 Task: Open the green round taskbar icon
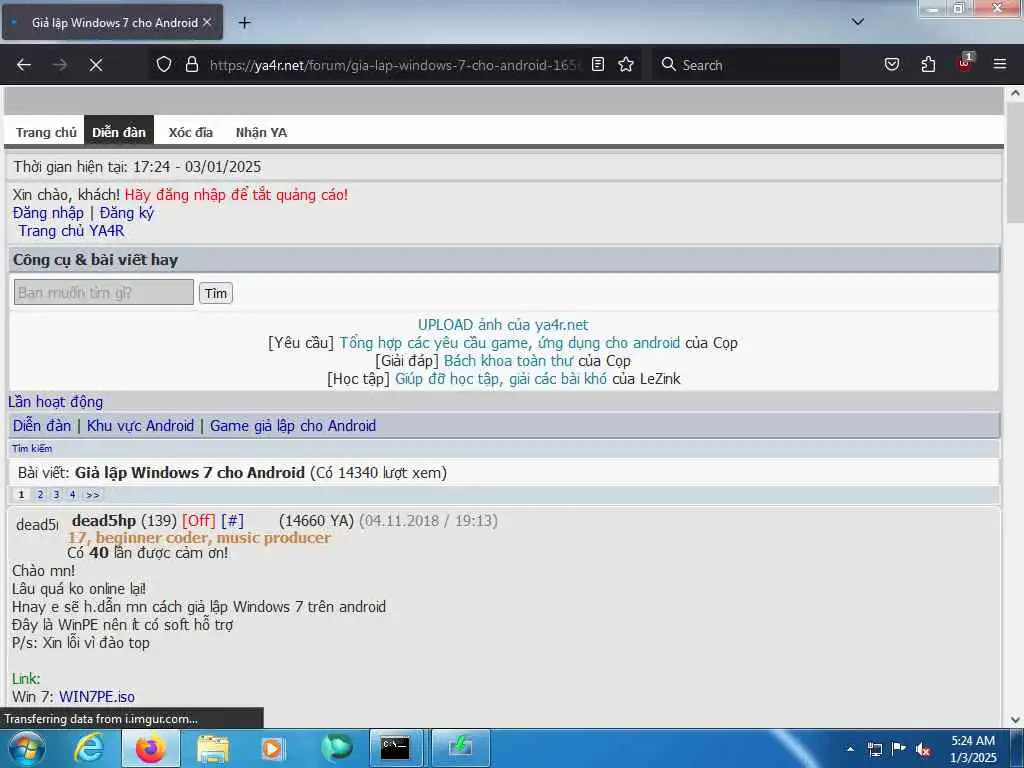tap(337, 748)
